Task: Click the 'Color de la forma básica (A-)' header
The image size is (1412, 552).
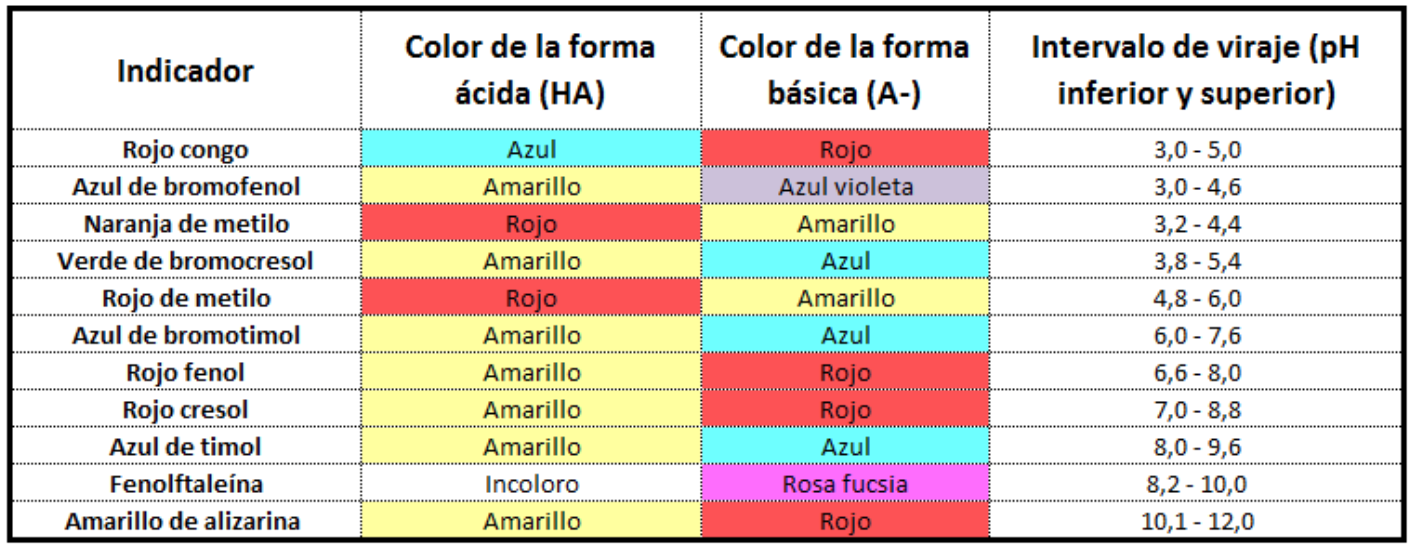Action: click(845, 70)
